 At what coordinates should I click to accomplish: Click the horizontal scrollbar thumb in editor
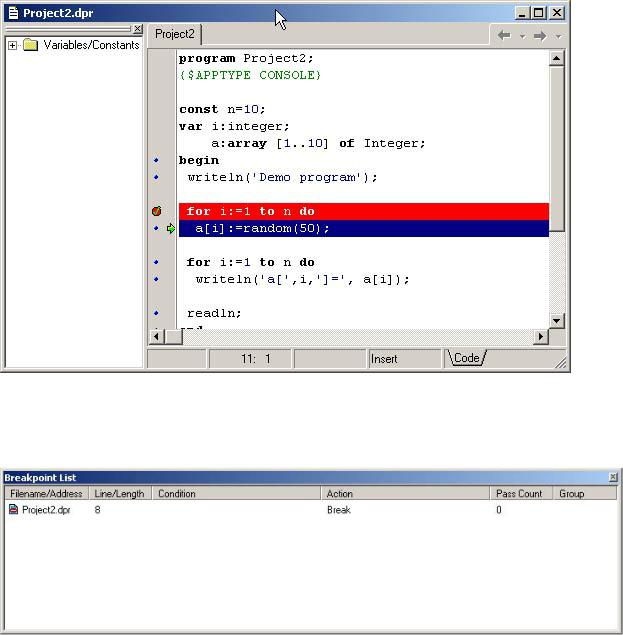click(174, 337)
